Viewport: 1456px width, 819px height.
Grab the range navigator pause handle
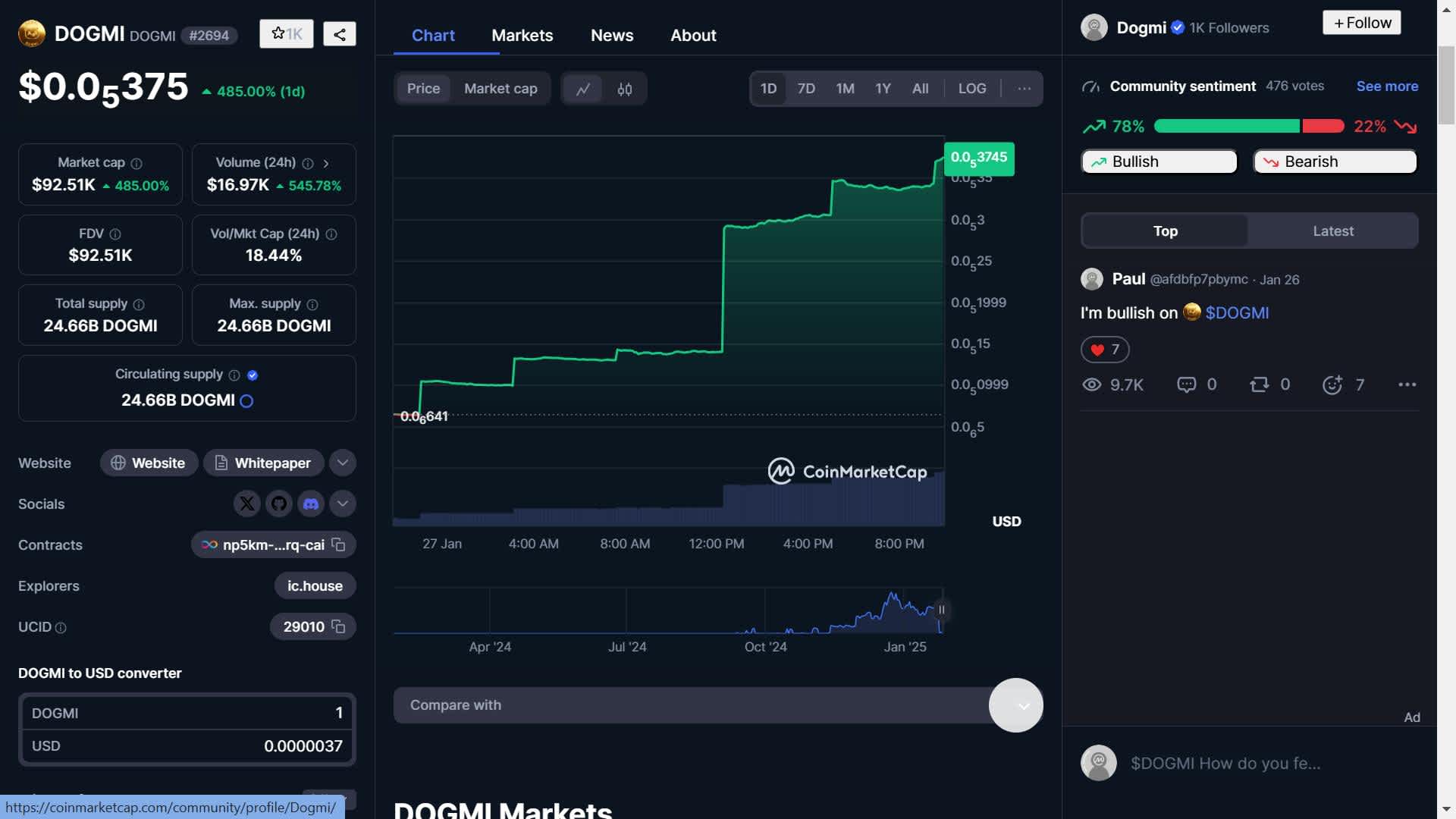pos(942,610)
